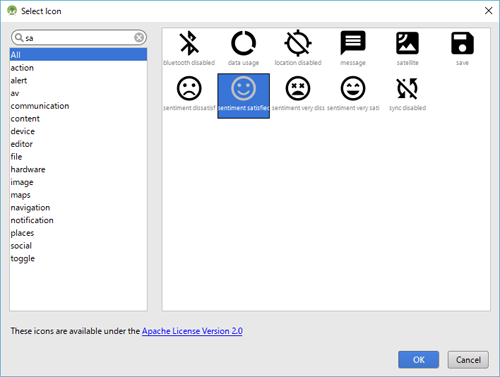This screenshot has width=500, height=377.
Task: Select the toggle category
Action: (78, 258)
